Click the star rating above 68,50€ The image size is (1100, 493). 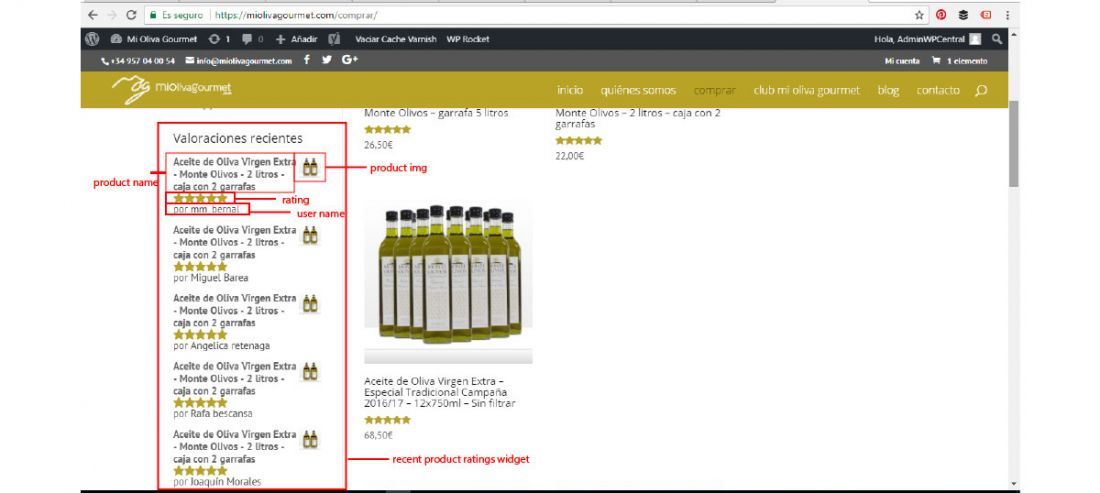(x=387, y=420)
